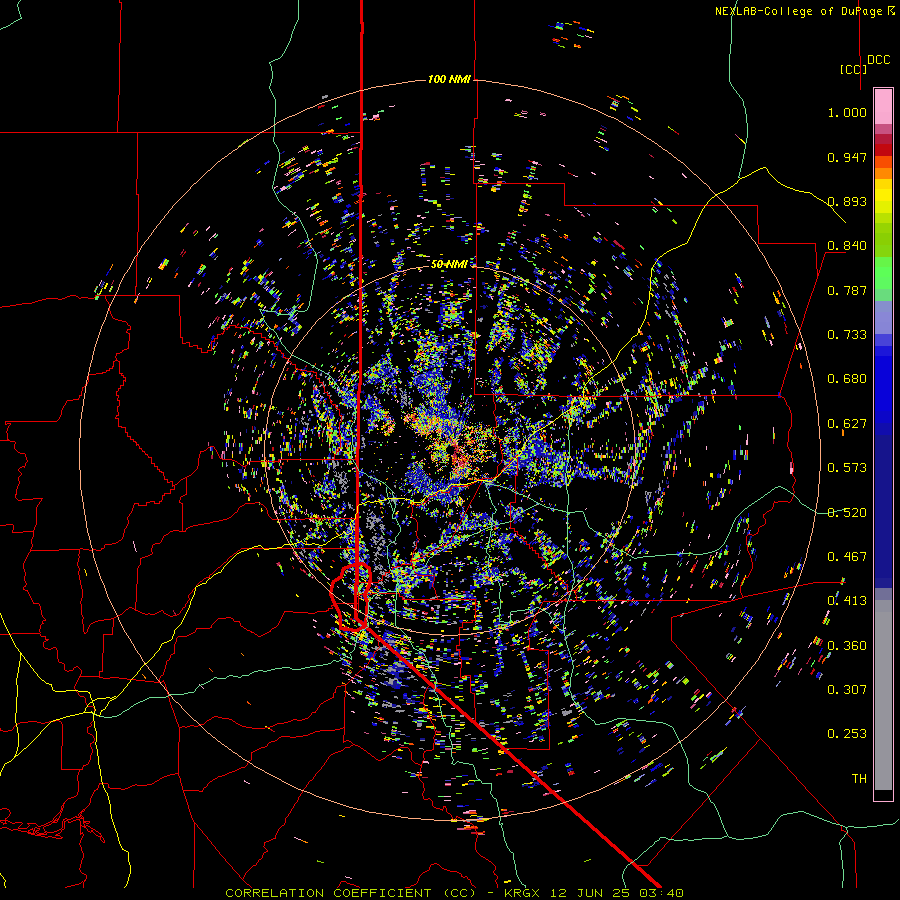This screenshot has width=900, height=900.
Task: Click the gray lower section of color bar
Action: pyautogui.click(x=883, y=695)
